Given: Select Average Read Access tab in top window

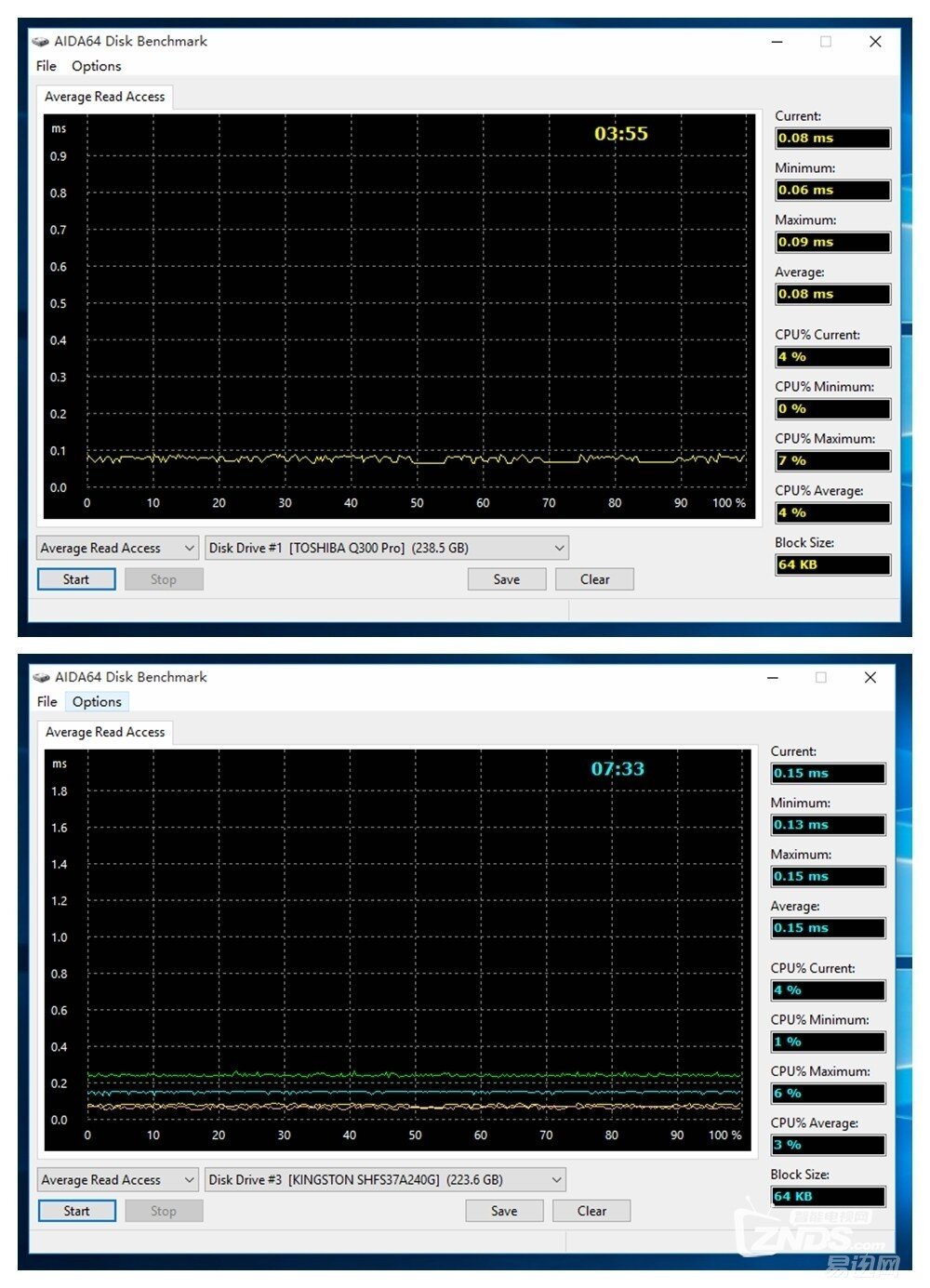Looking at the screenshot, I should [x=105, y=97].
